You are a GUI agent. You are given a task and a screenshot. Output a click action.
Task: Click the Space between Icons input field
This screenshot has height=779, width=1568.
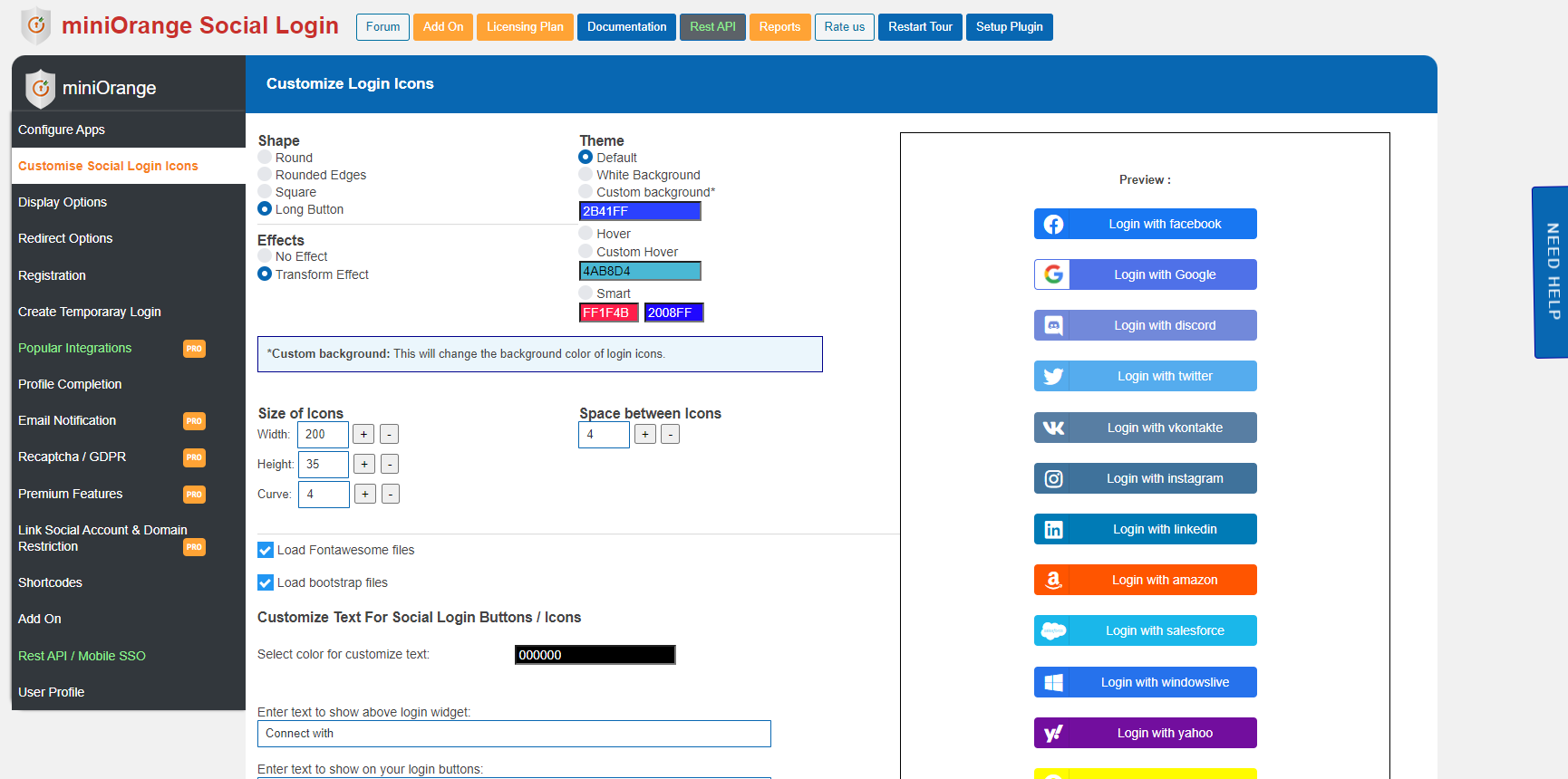click(605, 435)
